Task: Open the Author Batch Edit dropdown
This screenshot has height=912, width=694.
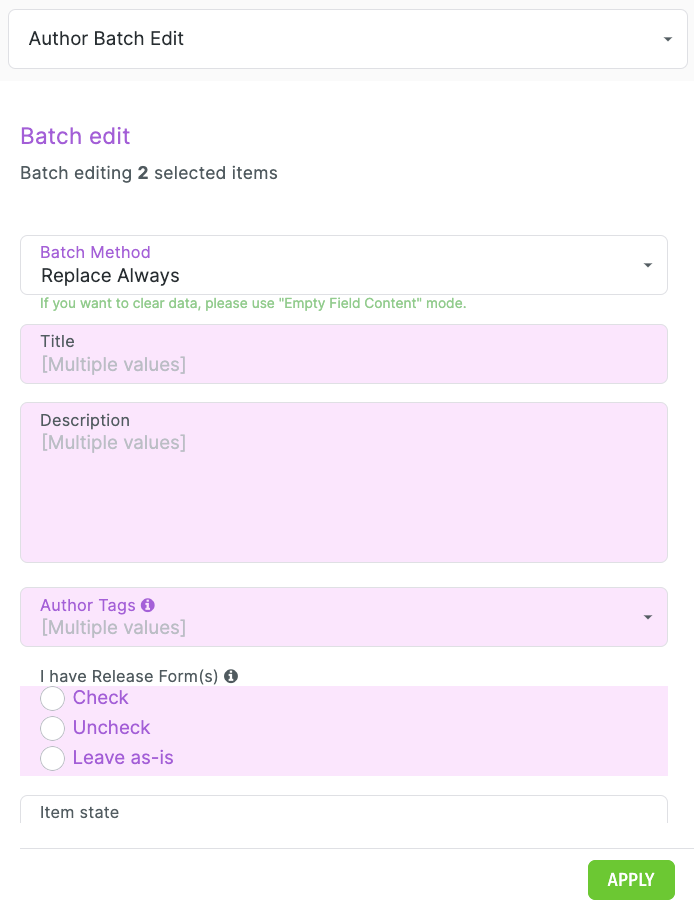Action: [340, 40]
